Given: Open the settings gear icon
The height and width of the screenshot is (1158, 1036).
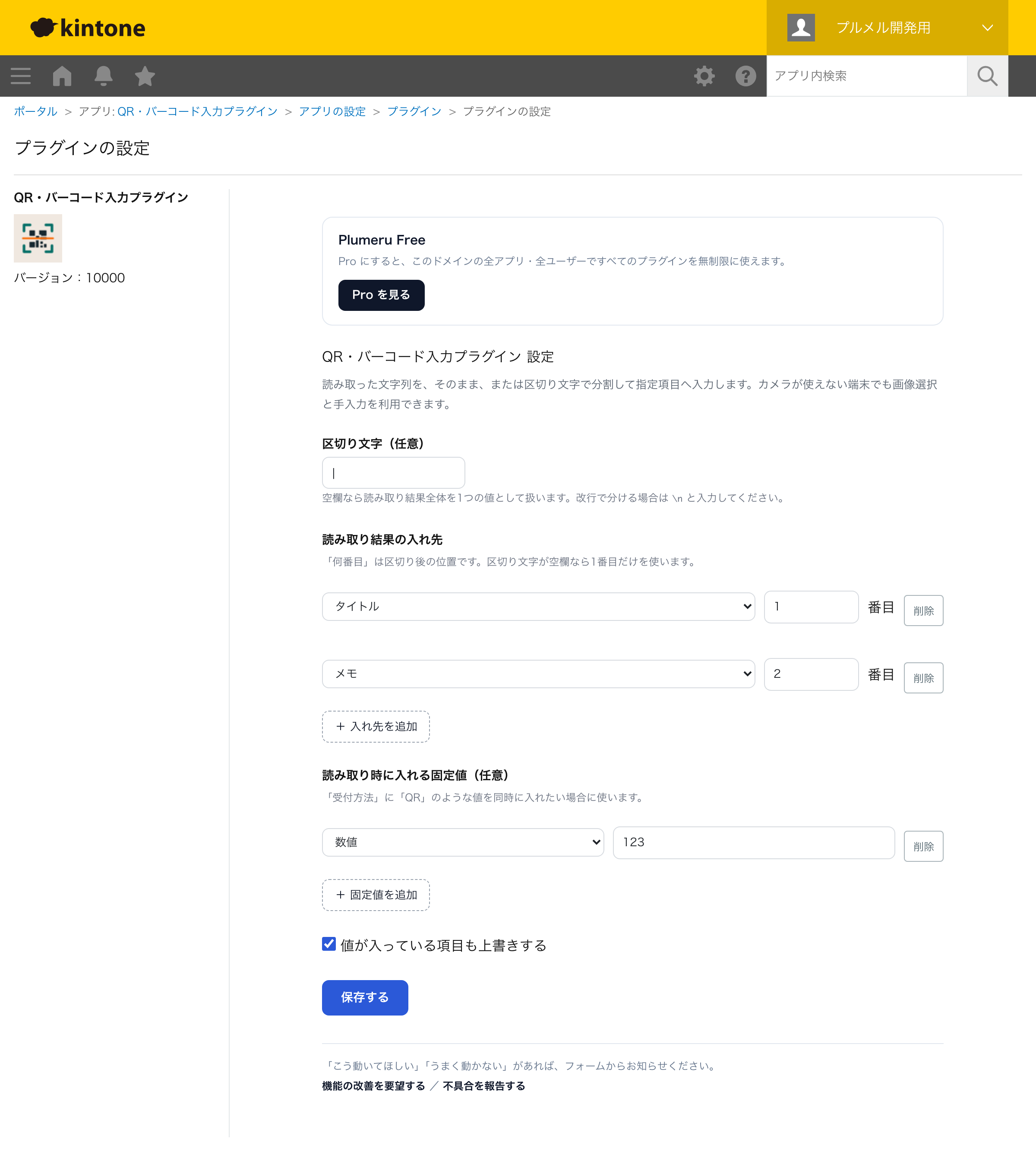Looking at the screenshot, I should click(x=704, y=76).
